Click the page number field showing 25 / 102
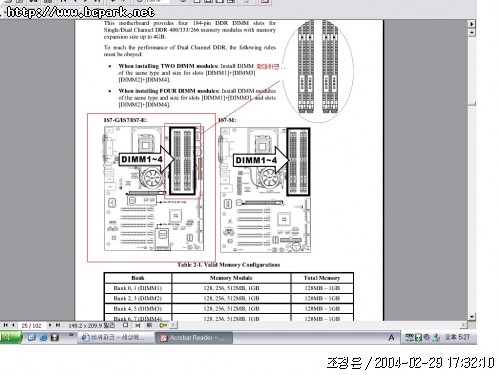500x375 pixels. tap(31, 325)
